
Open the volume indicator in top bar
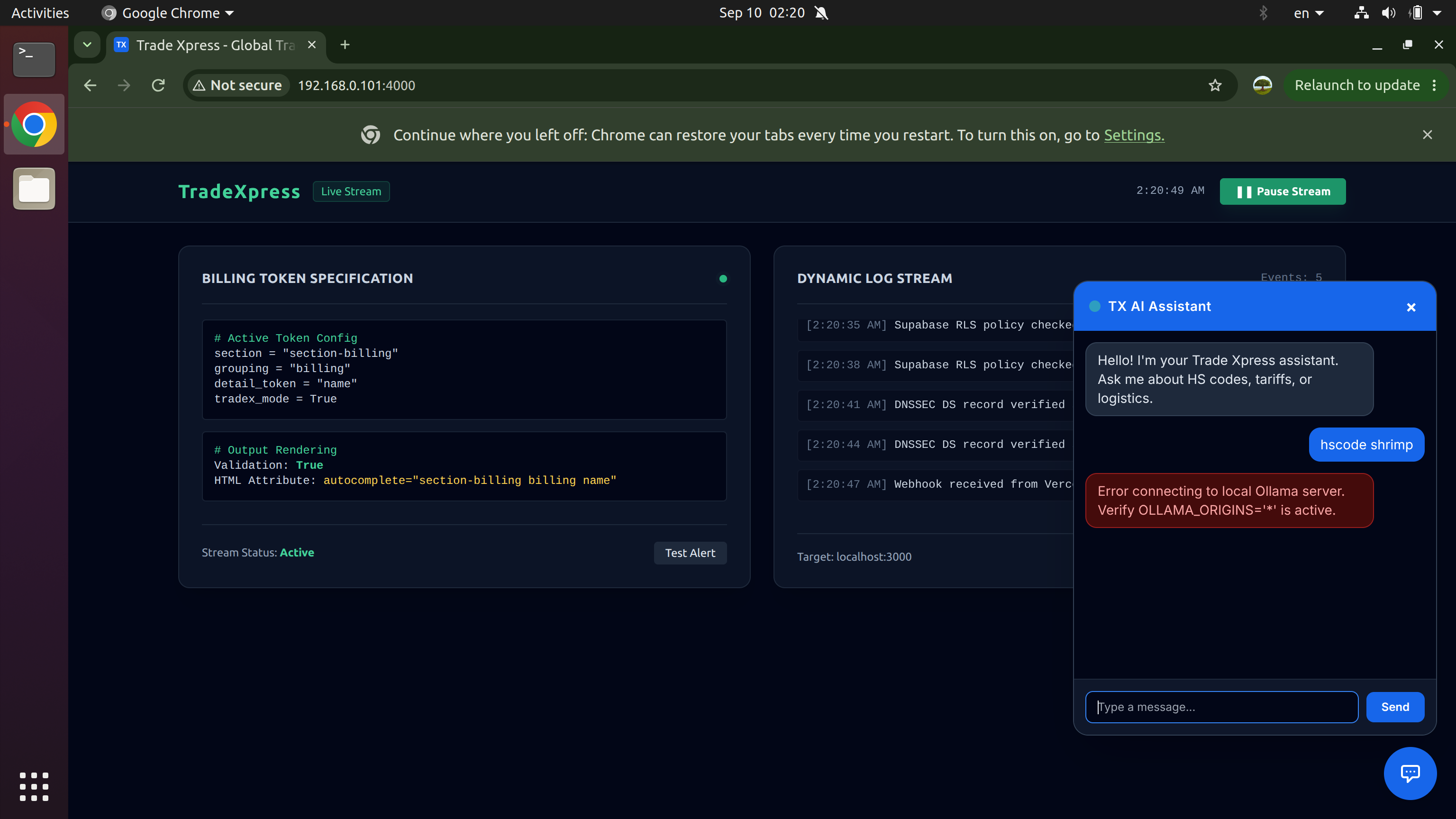pyautogui.click(x=1388, y=12)
